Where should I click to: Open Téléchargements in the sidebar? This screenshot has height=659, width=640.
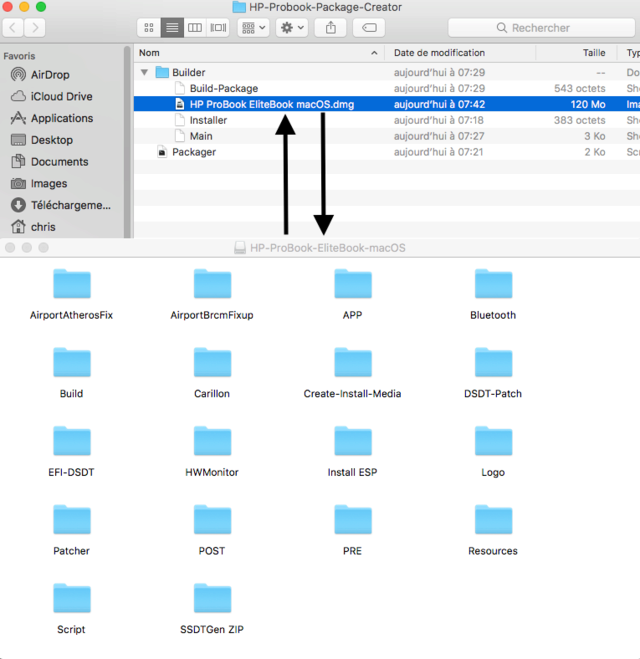coord(61,205)
